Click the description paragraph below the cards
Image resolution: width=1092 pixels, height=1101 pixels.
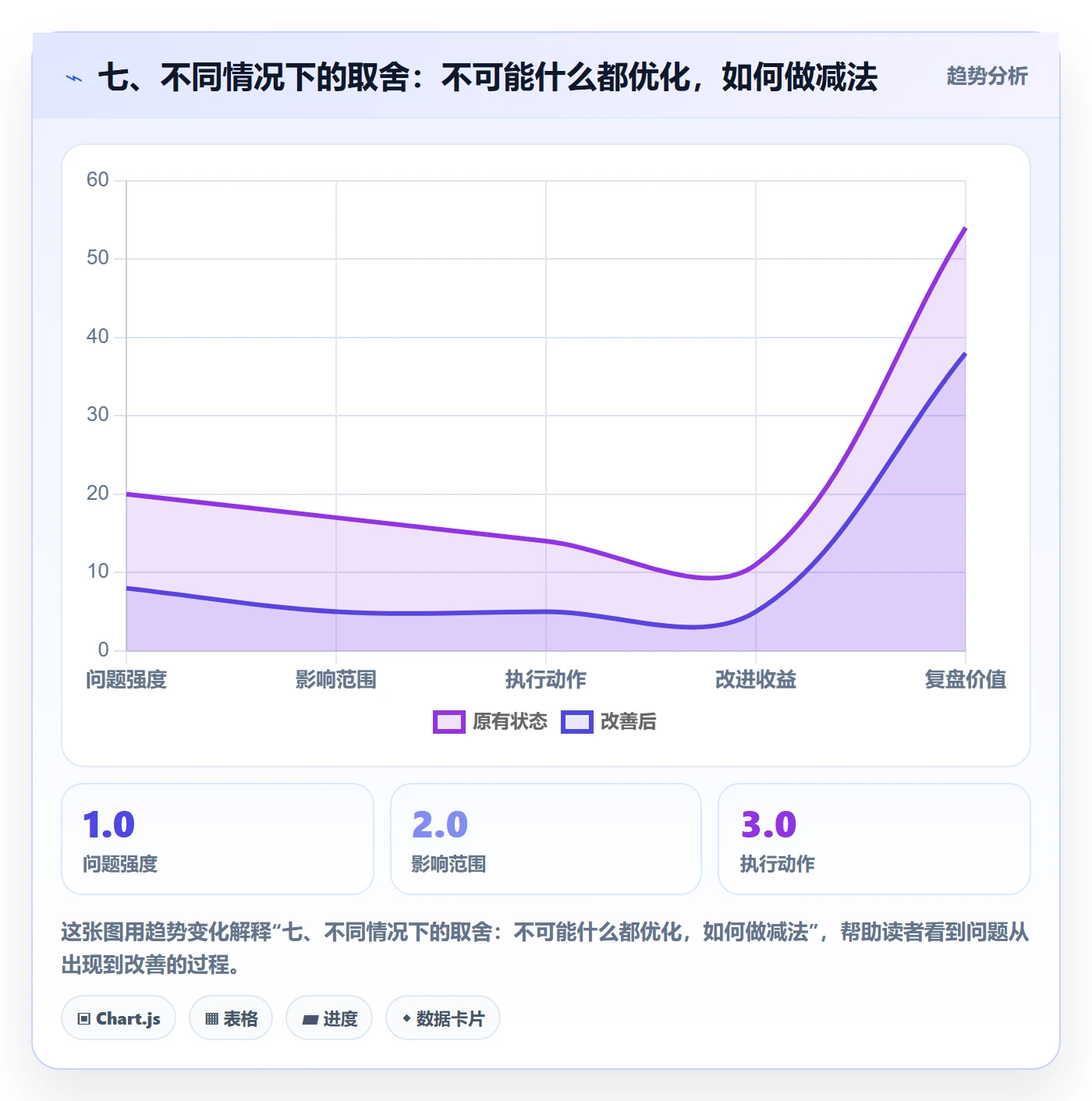(x=545, y=948)
